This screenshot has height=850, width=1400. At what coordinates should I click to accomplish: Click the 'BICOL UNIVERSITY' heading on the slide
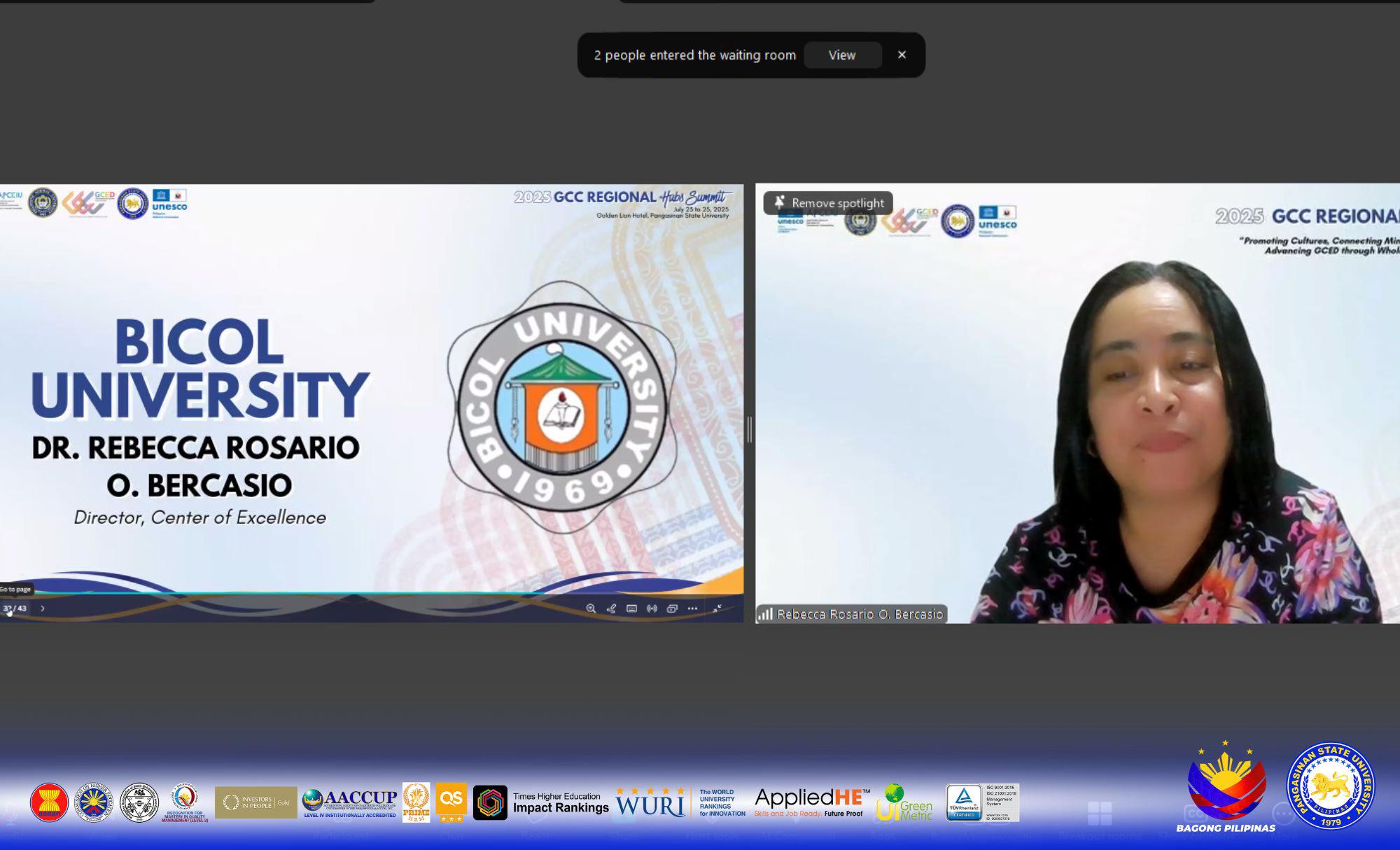tap(200, 368)
